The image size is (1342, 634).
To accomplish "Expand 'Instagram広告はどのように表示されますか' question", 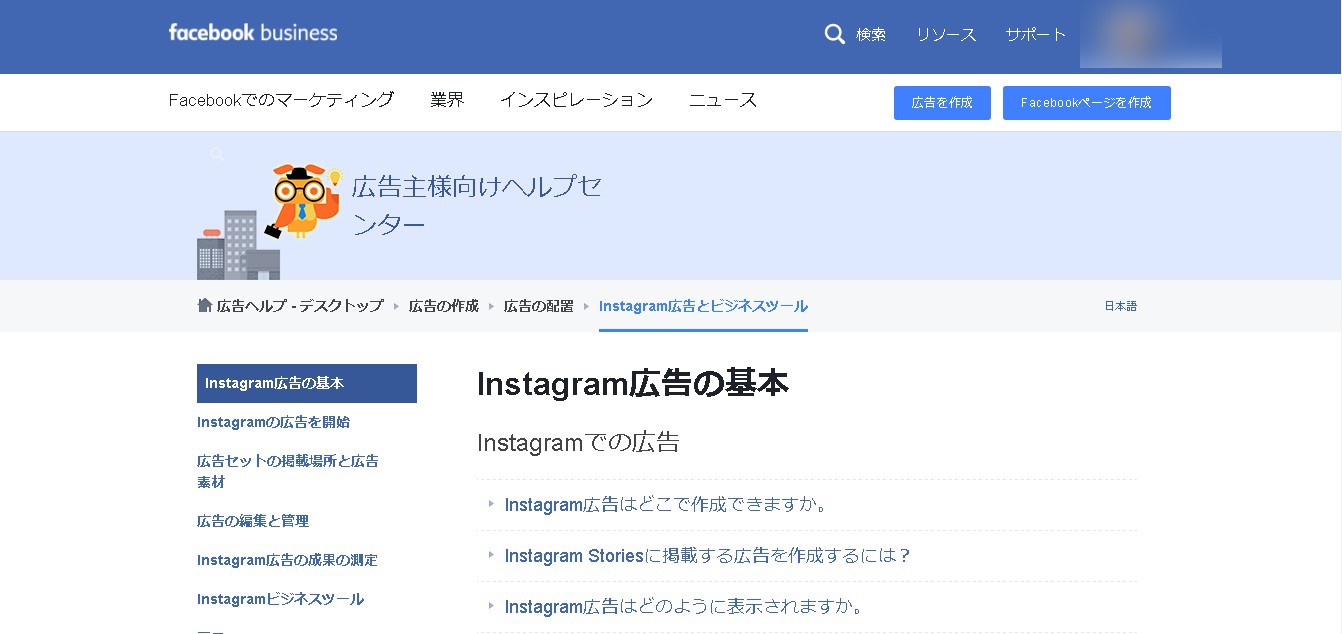I will pyautogui.click(x=683, y=607).
